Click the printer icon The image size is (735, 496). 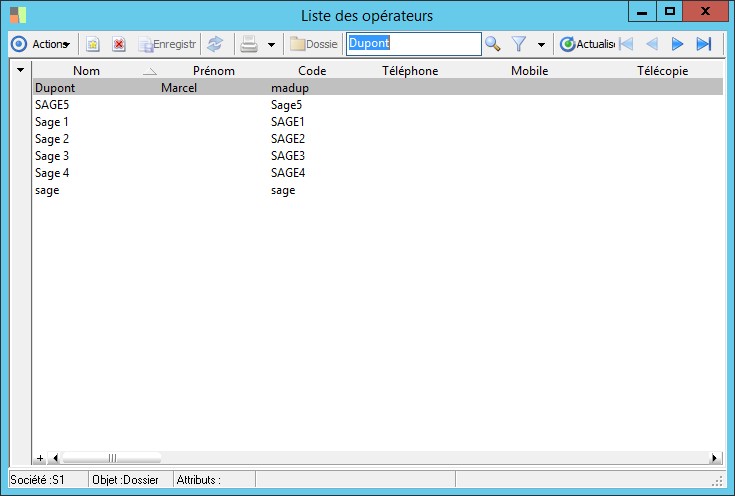pyautogui.click(x=249, y=44)
